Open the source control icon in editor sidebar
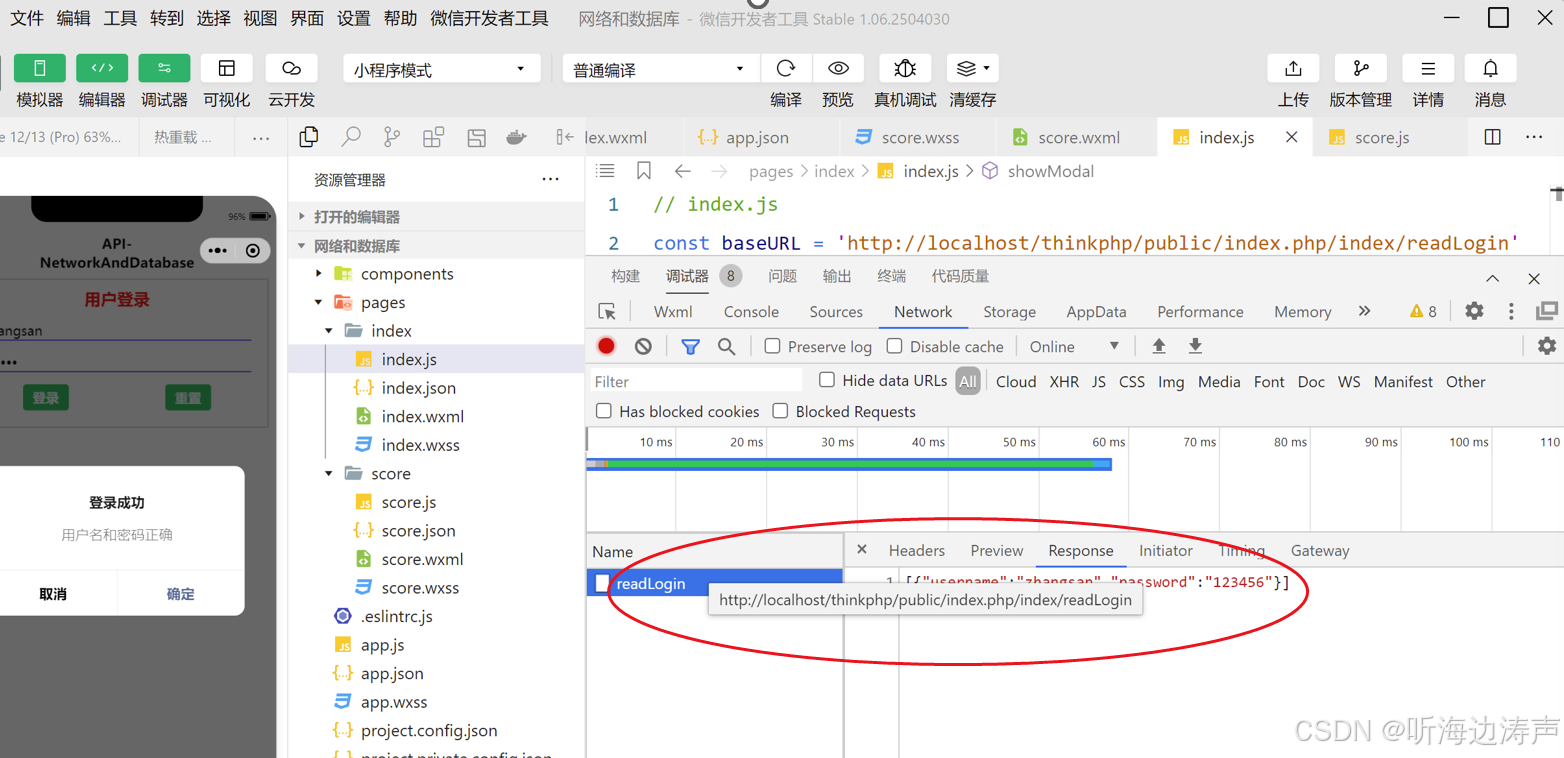The width and height of the screenshot is (1564, 758). 392,137
